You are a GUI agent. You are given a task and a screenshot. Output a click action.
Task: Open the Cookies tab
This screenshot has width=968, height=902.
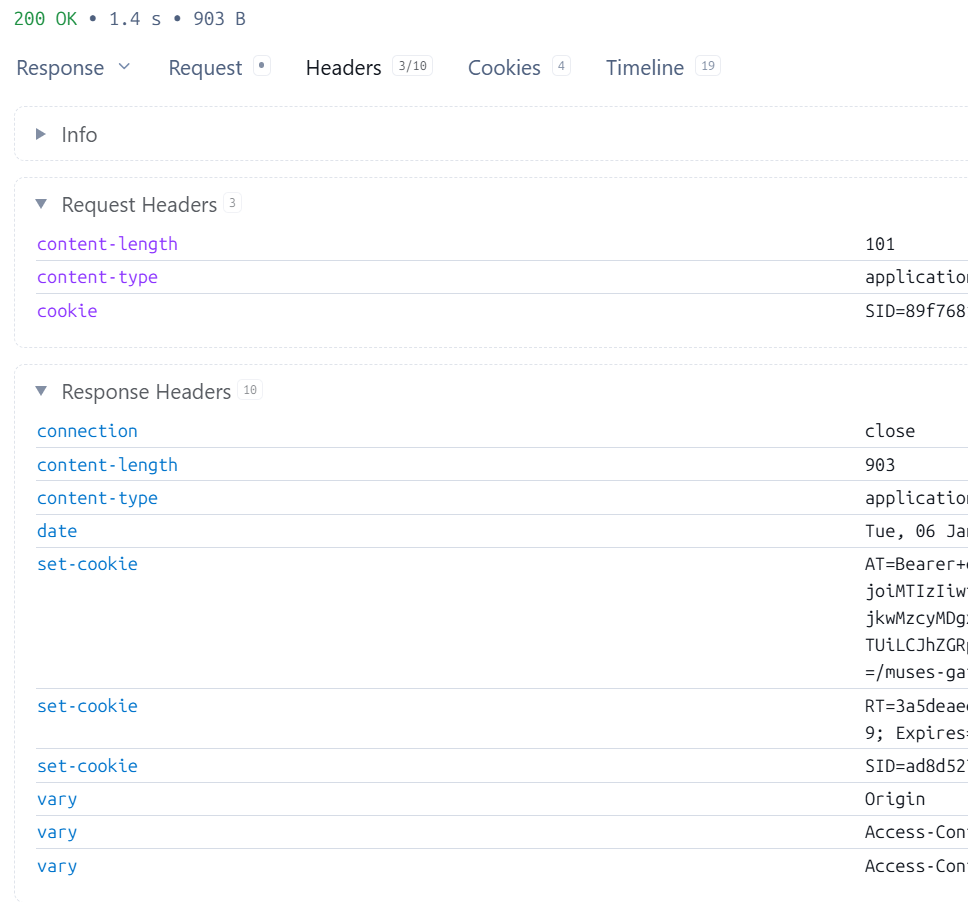(x=504, y=68)
